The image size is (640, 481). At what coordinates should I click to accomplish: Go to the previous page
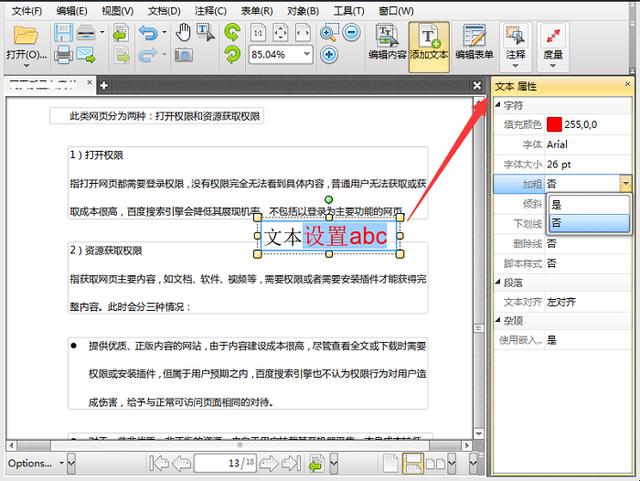click(x=182, y=463)
